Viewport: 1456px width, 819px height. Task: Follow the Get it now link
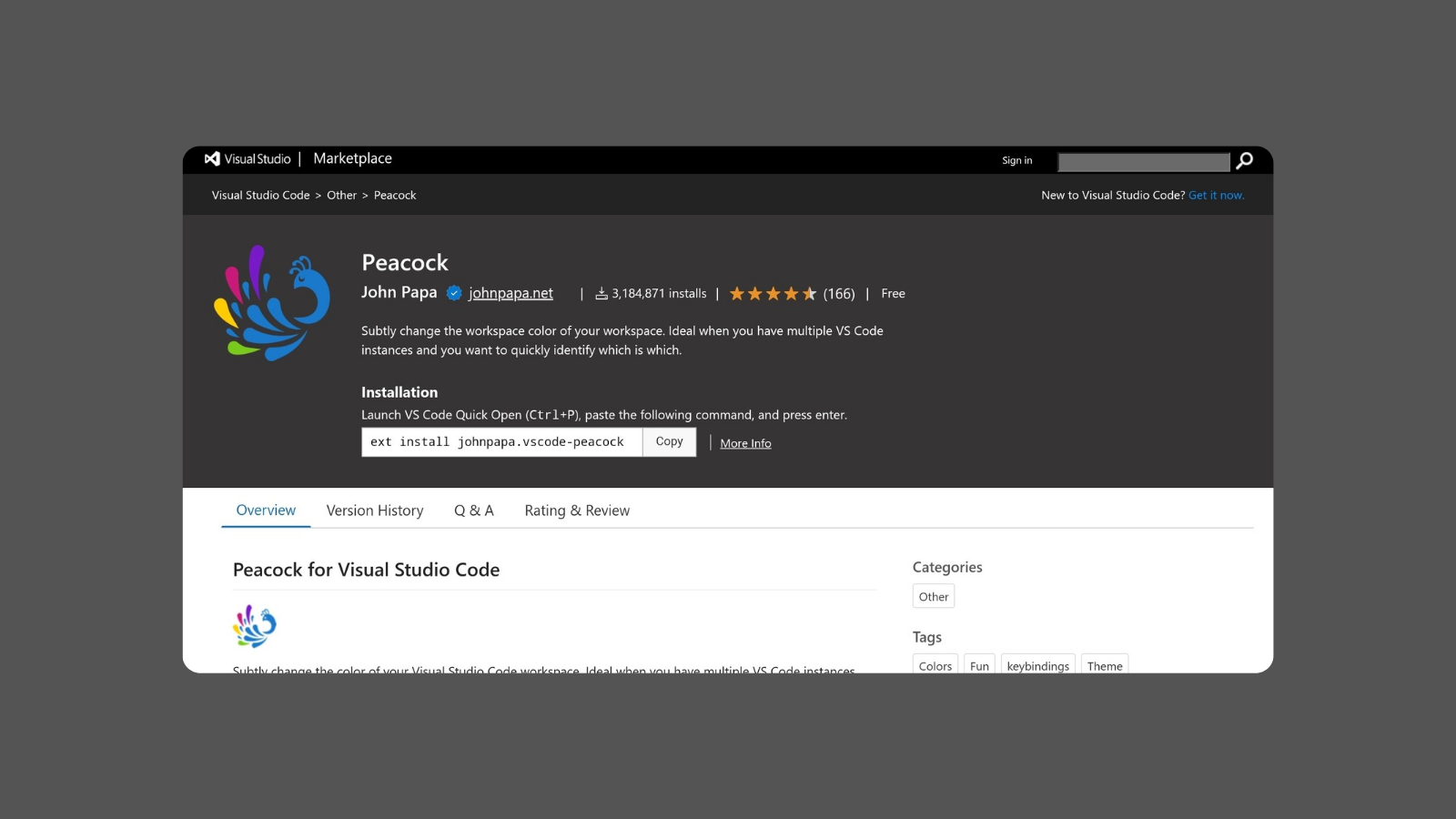tap(1216, 195)
